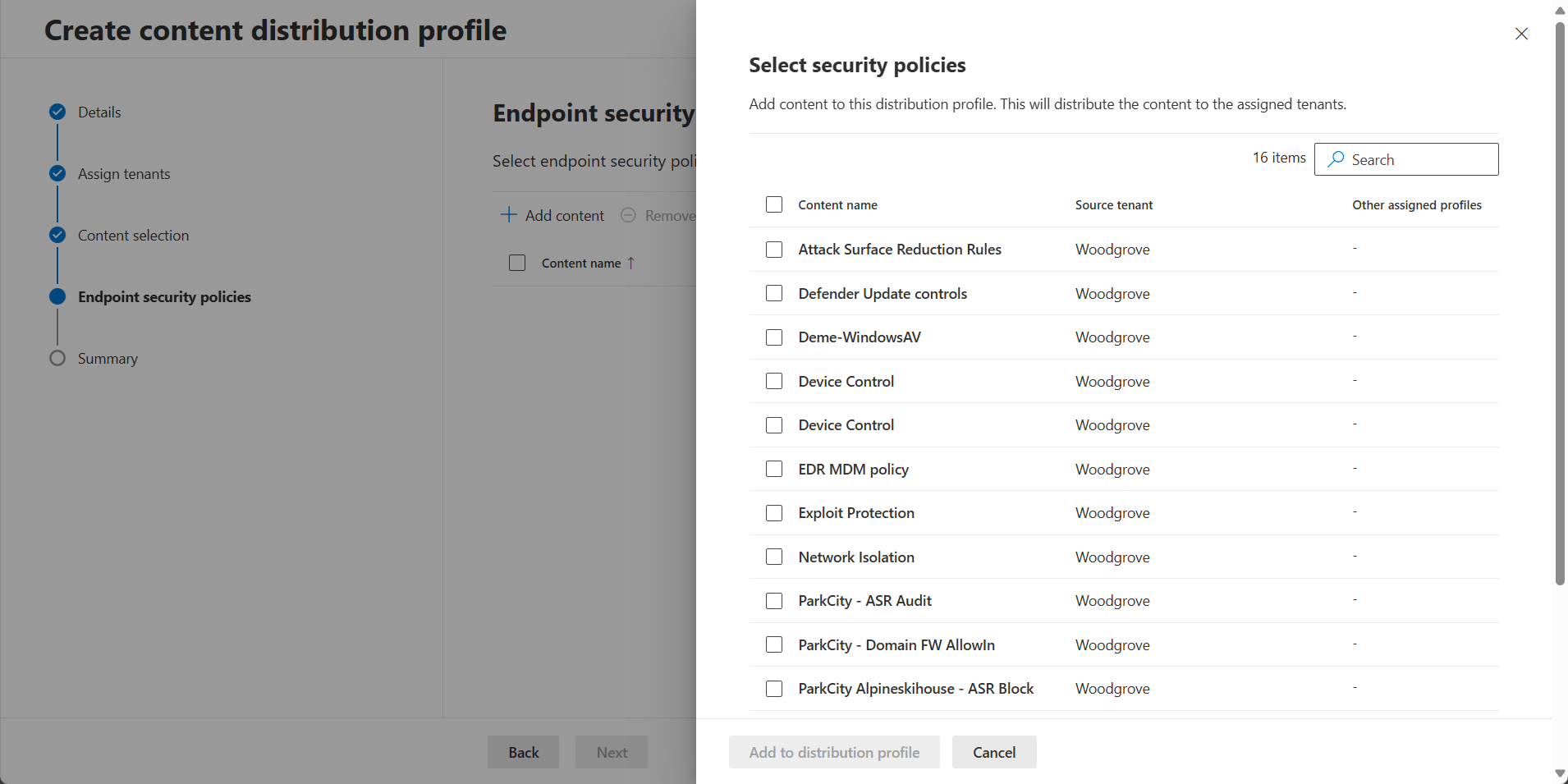Click the Assign tenants checkmark icon
This screenshot has height=784, width=1568.
57,173
